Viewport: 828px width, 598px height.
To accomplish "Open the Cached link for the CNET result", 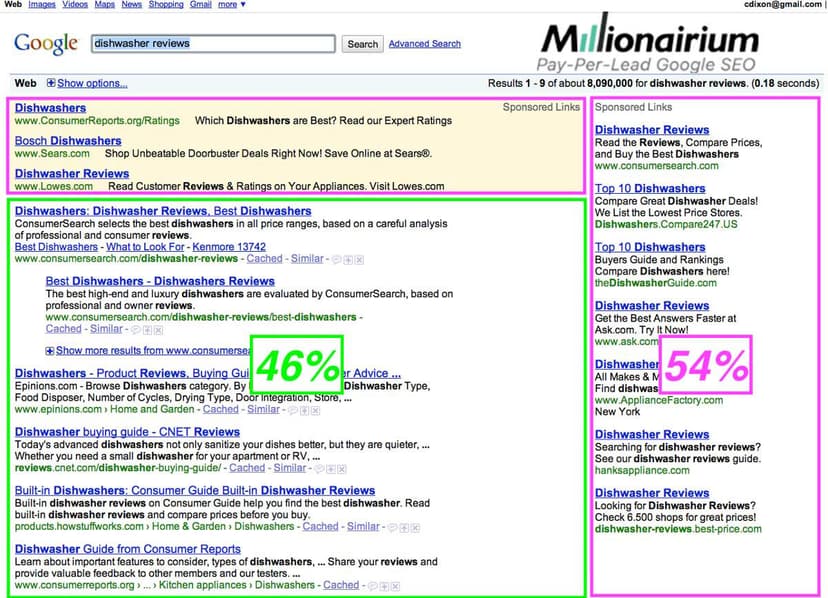I will (x=247, y=468).
